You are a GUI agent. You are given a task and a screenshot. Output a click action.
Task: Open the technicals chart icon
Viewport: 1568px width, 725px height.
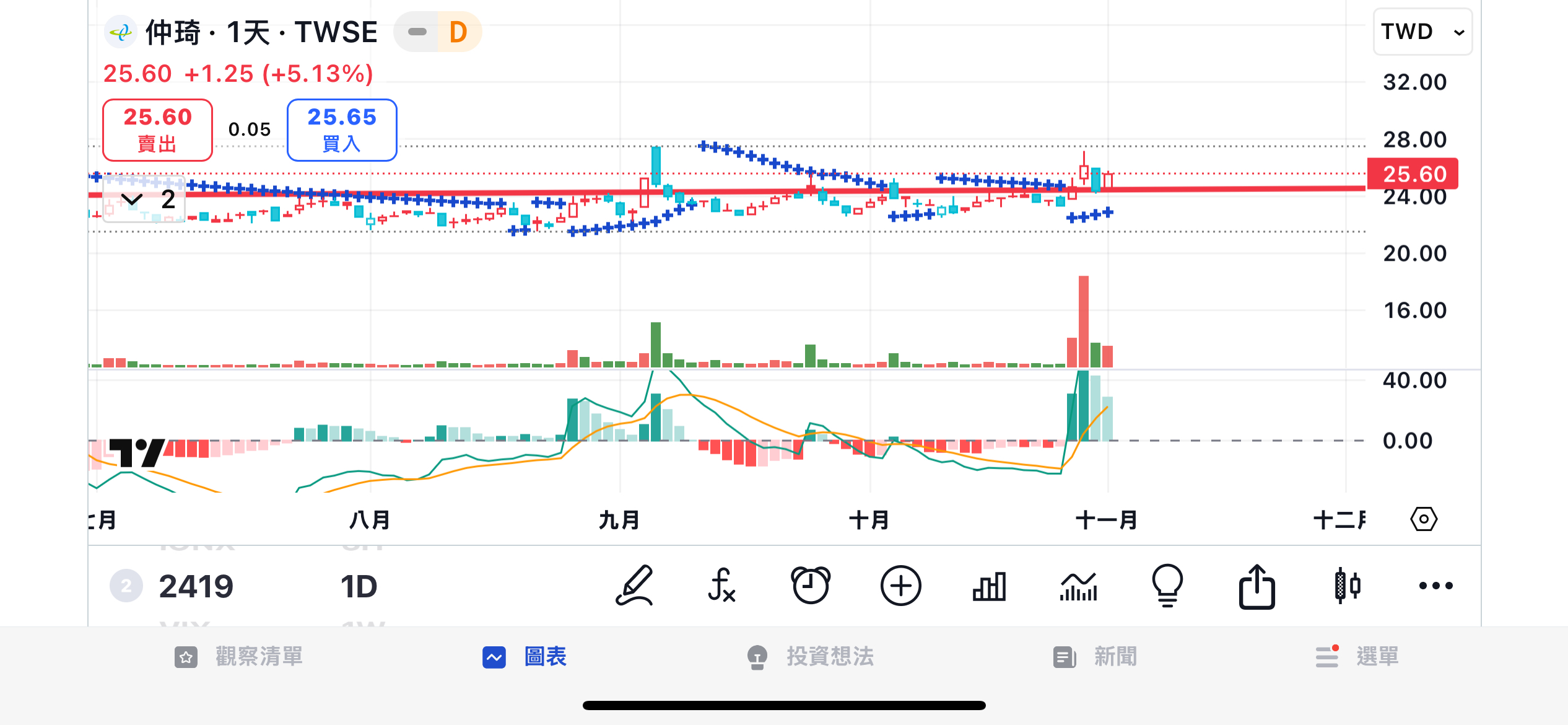coord(1078,586)
